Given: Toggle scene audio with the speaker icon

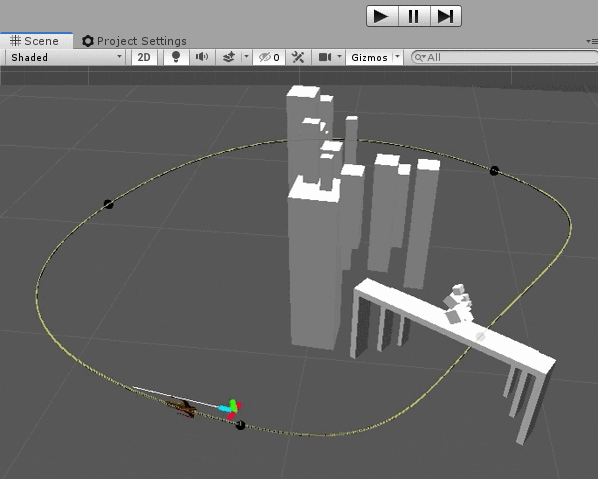Looking at the screenshot, I should tap(202, 57).
